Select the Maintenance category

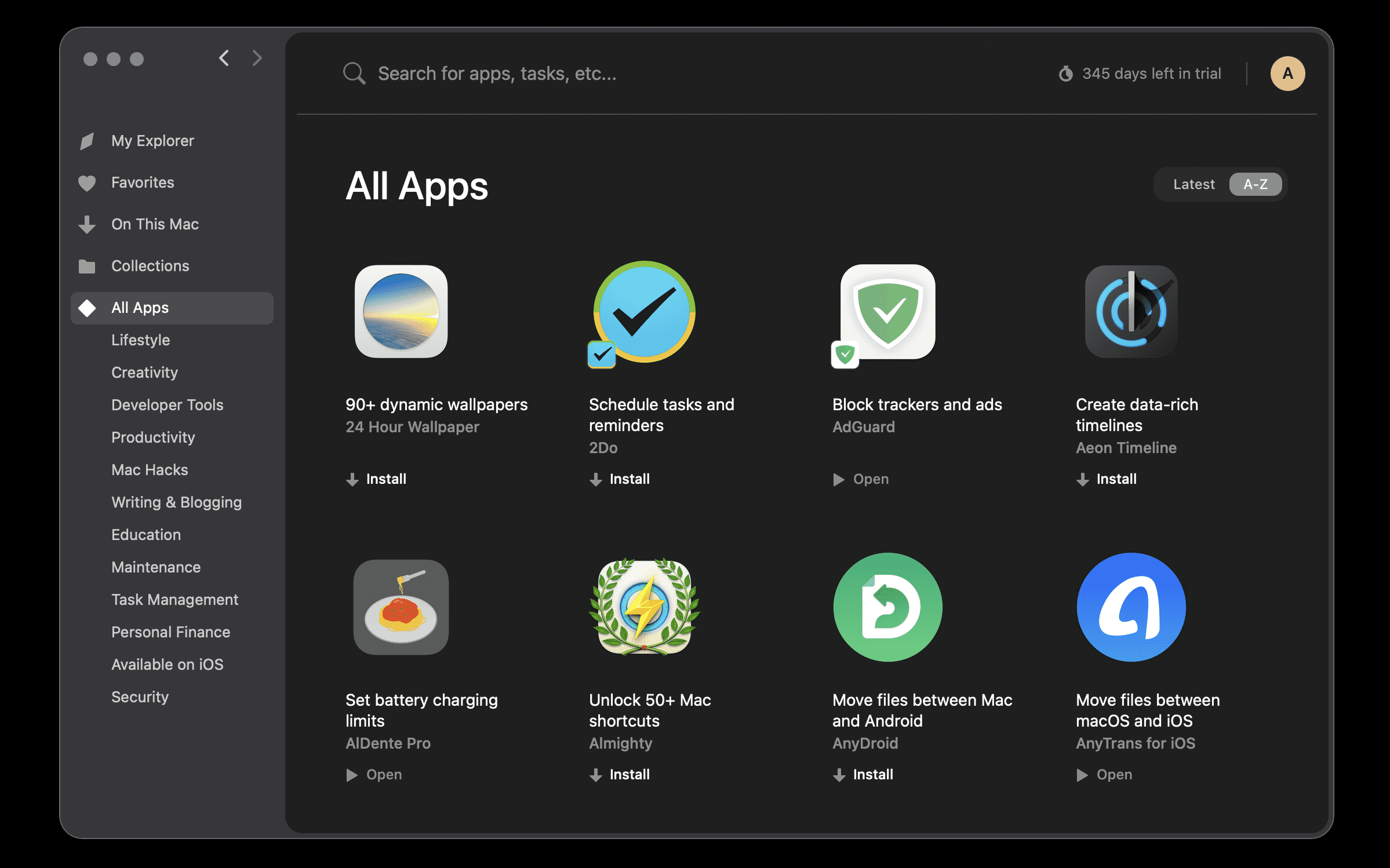156,567
